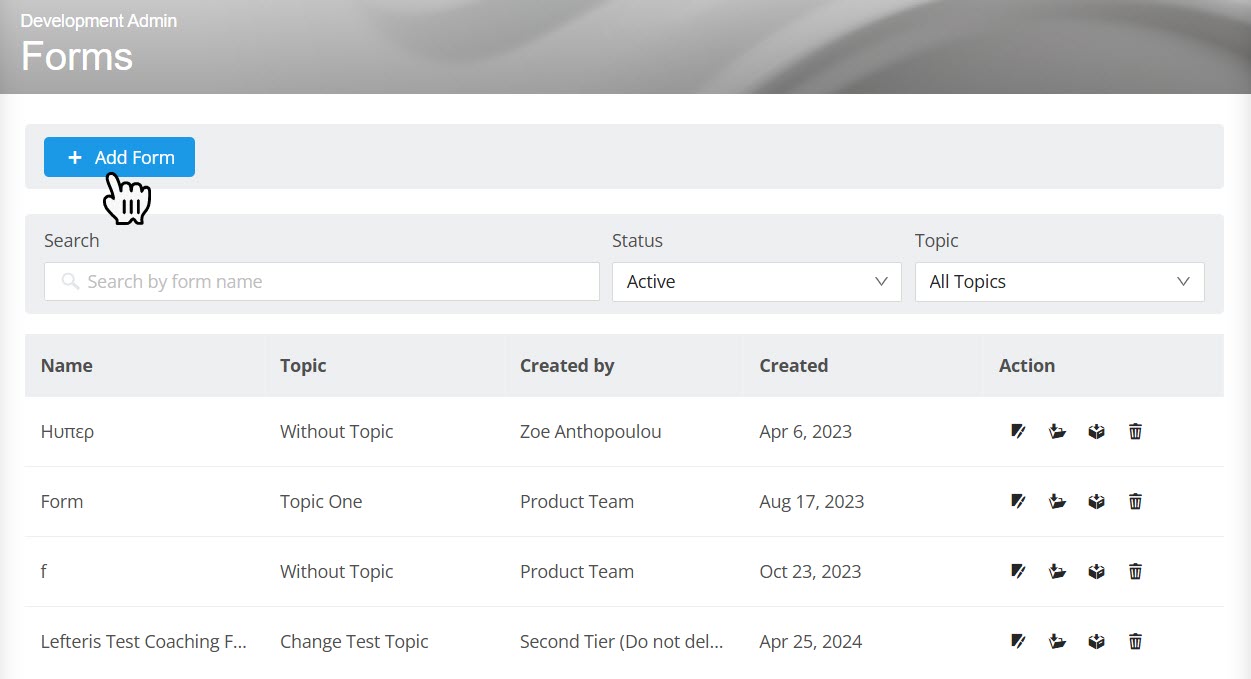The width and height of the screenshot is (1251, 679).
Task: Archive the Hυπερ form using box icon
Action: click(1096, 432)
